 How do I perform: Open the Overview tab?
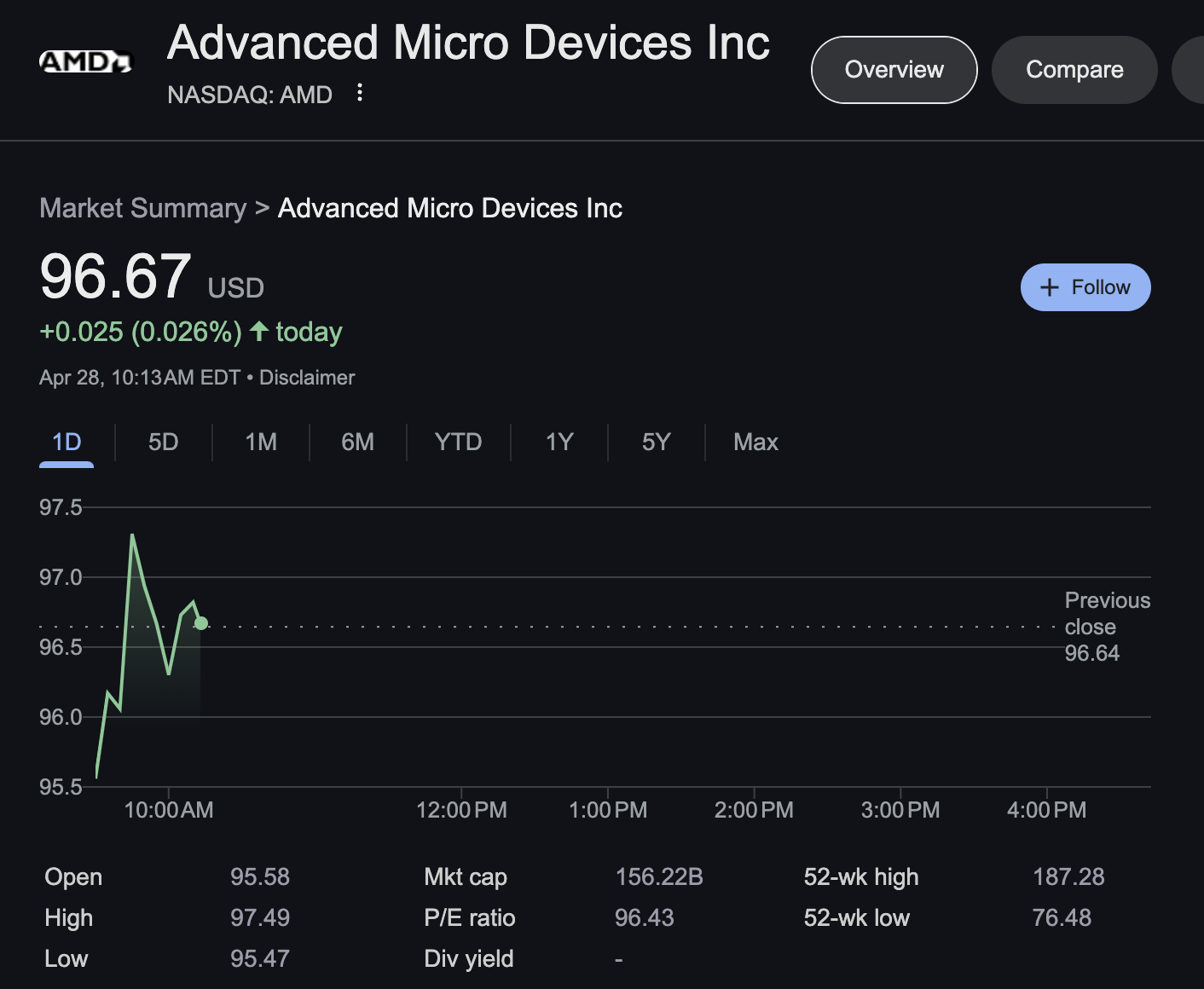(x=894, y=70)
